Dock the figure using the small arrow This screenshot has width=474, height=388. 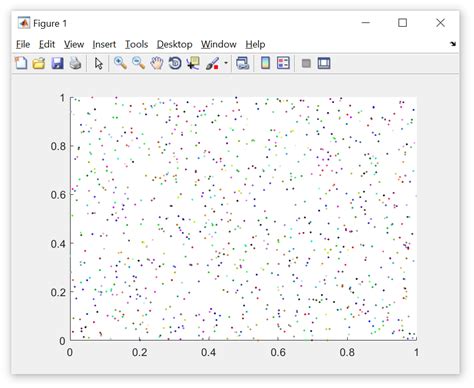pos(453,44)
